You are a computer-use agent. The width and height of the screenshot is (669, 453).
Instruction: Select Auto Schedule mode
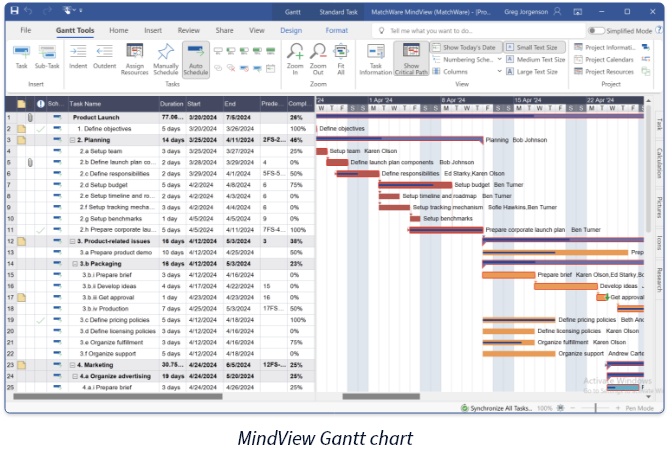tap(196, 59)
